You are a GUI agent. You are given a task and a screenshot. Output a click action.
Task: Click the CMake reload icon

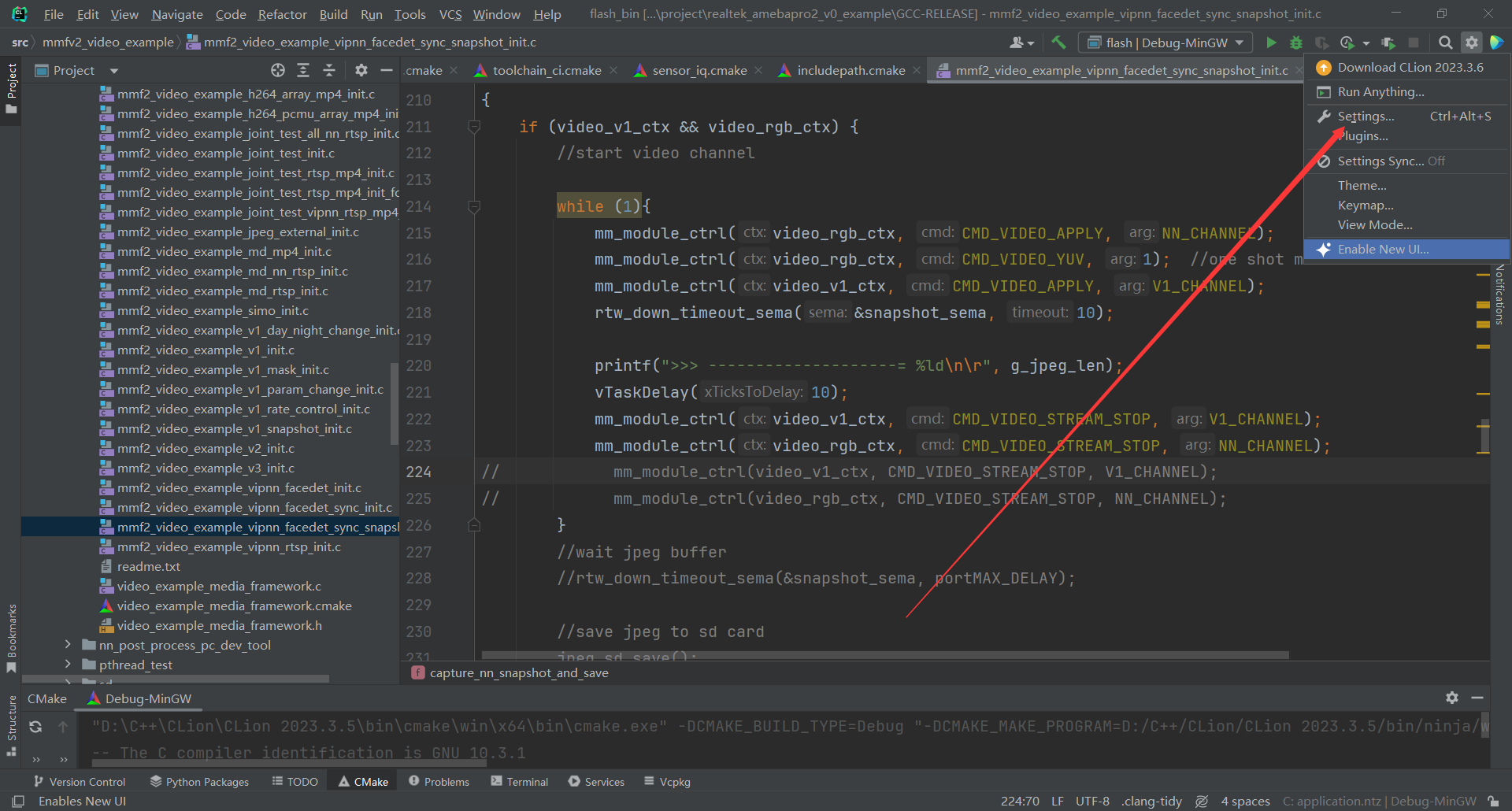(x=35, y=727)
